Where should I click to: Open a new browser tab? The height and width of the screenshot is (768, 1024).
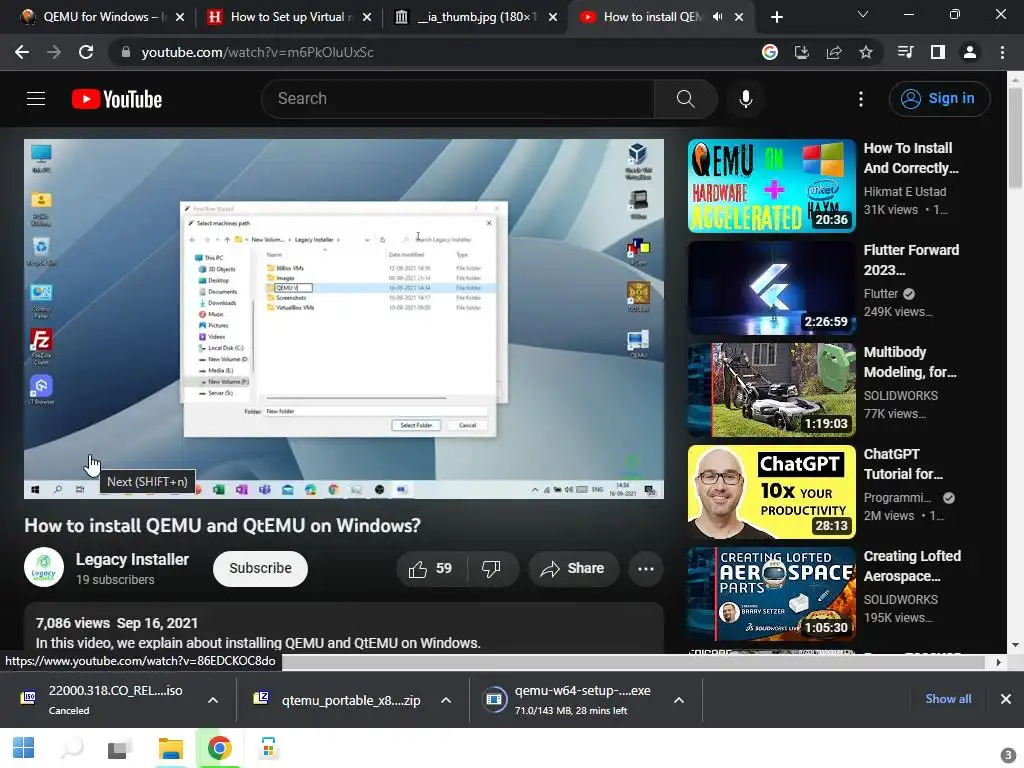(776, 17)
